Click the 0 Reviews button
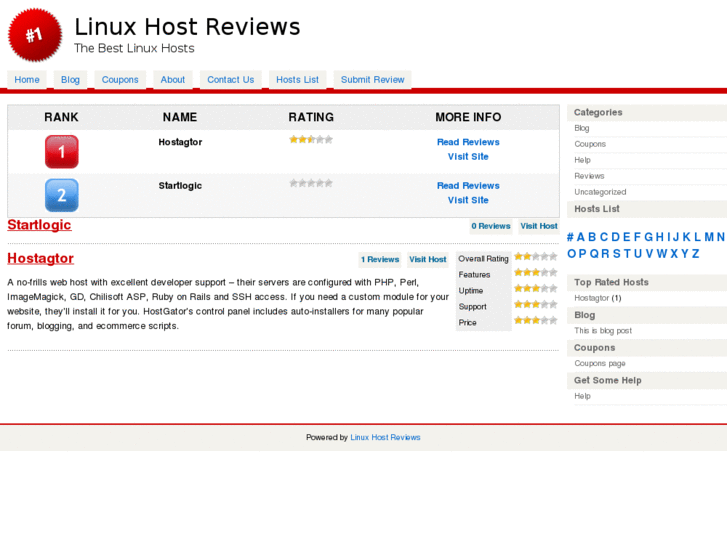This screenshot has height=545, width=727. tap(491, 226)
